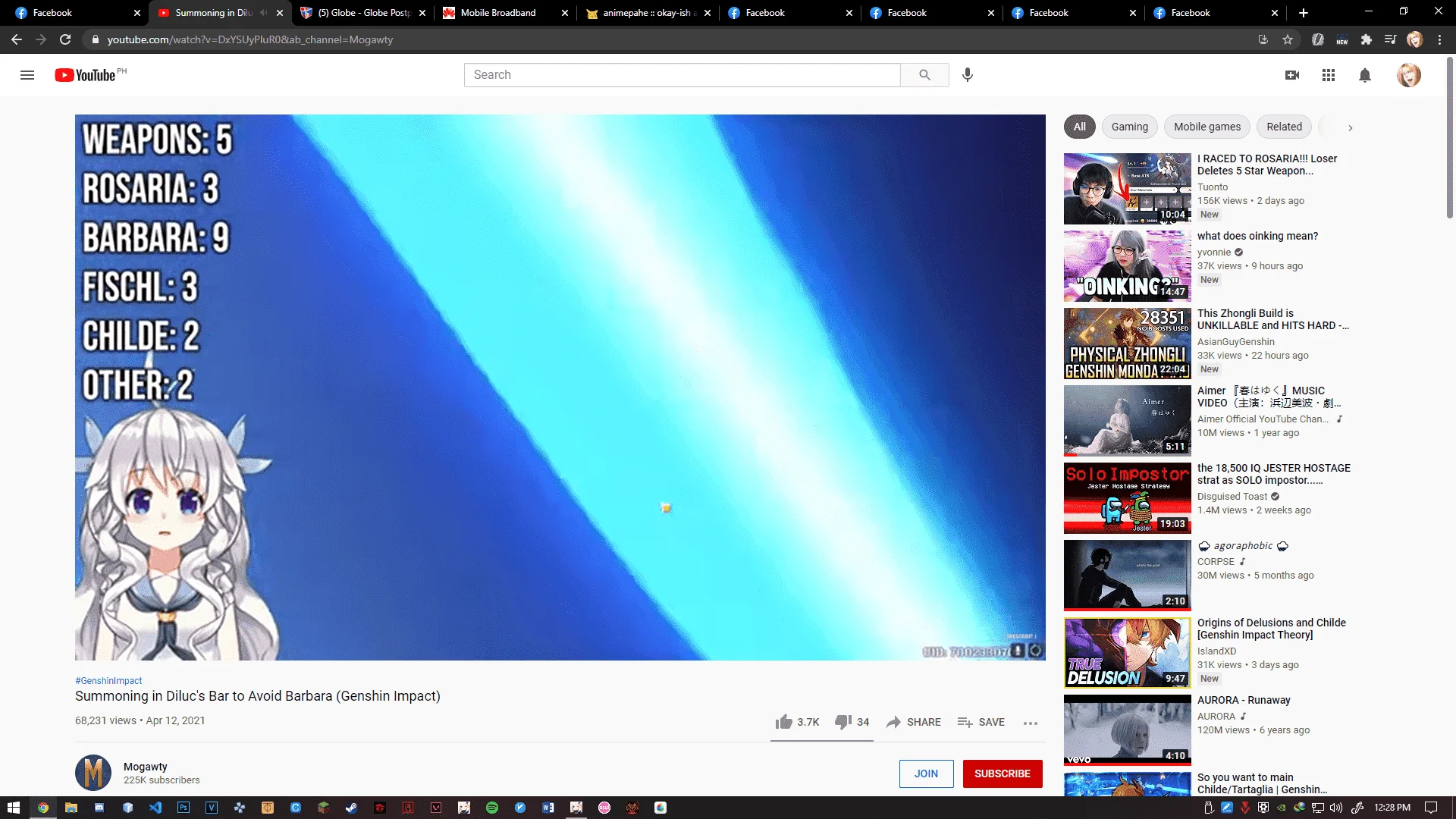Open the Mogawty channel name link
This screenshot has height=819, width=1456.
click(x=146, y=767)
